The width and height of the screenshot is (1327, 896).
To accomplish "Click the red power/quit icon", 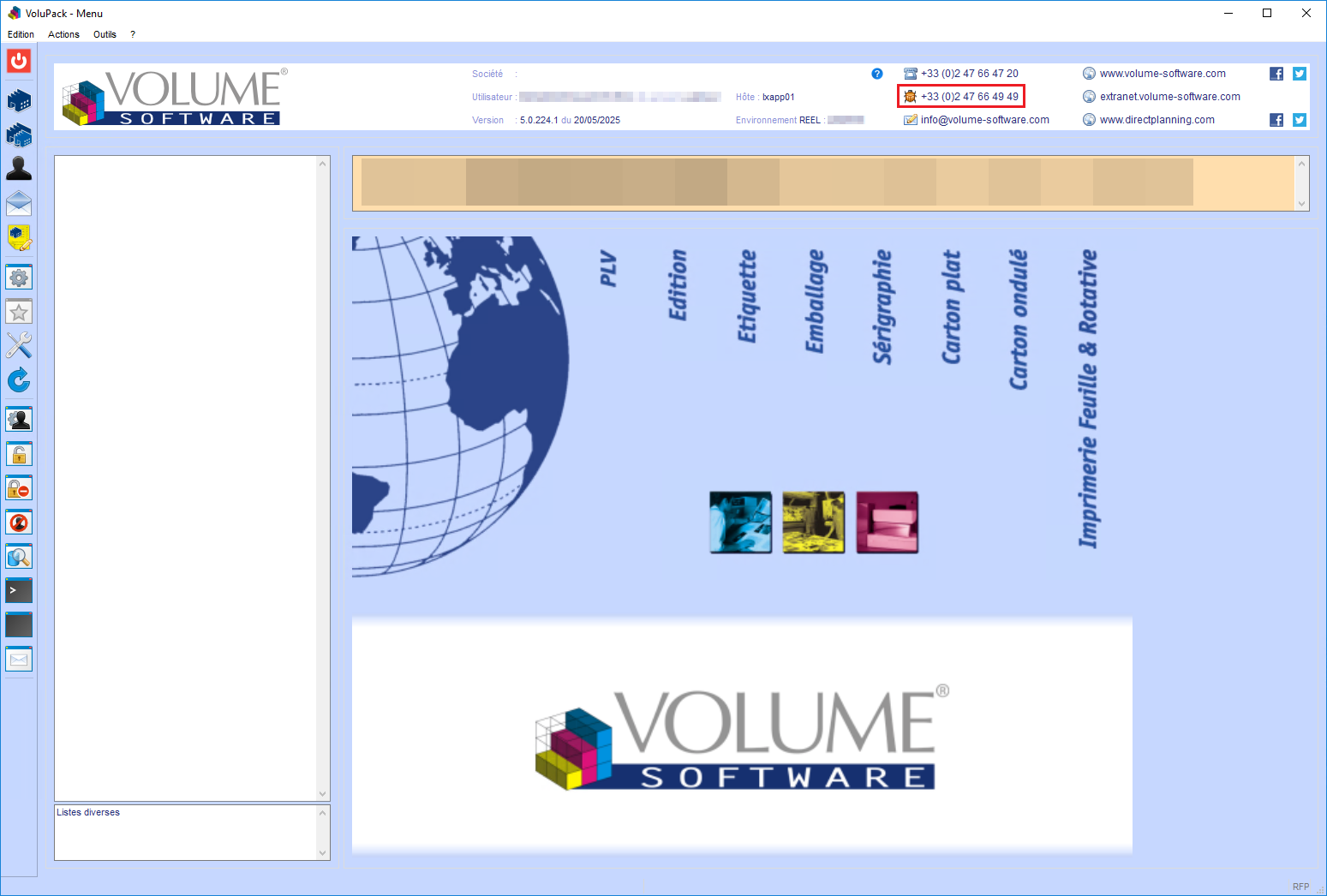I will pyautogui.click(x=19, y=61).
